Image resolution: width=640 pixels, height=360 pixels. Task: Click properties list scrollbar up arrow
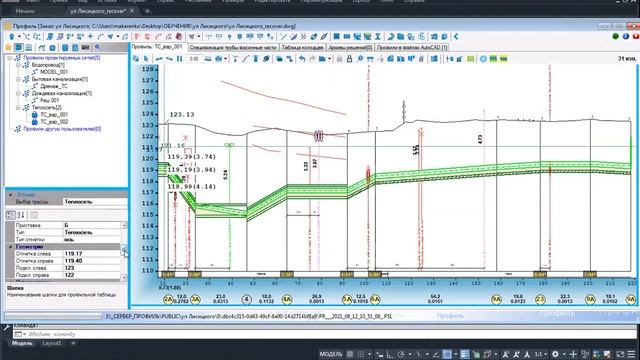click(x=124, y=225)
